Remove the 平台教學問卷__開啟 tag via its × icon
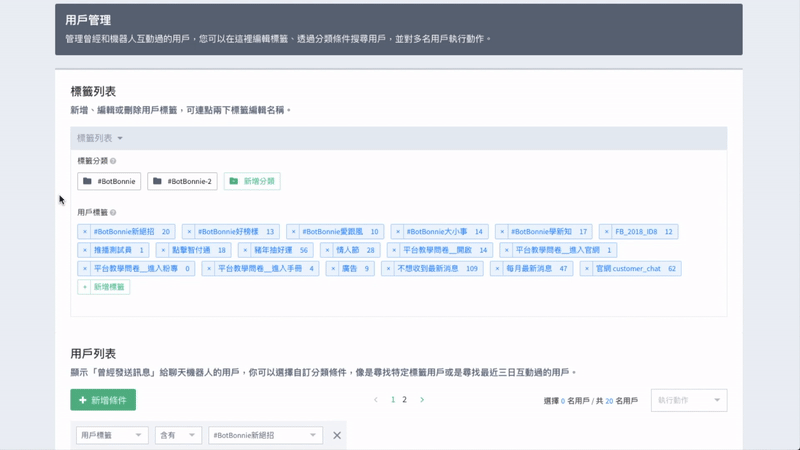Image resolution: width=800 pixels, height=450 pixels. point(394,250)
